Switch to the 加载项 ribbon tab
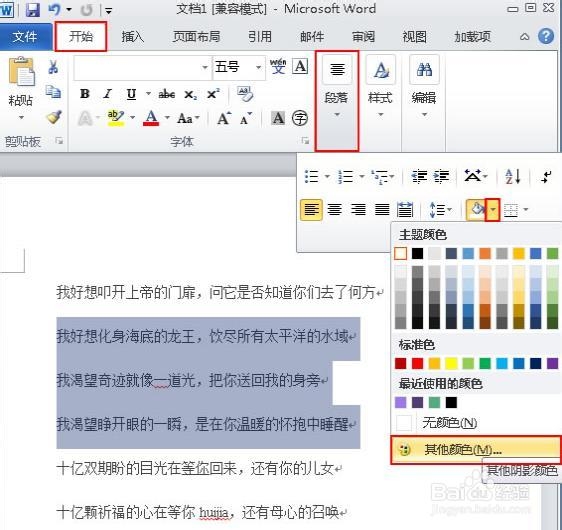This screenshot has width=562, height=530. [472, 37]
